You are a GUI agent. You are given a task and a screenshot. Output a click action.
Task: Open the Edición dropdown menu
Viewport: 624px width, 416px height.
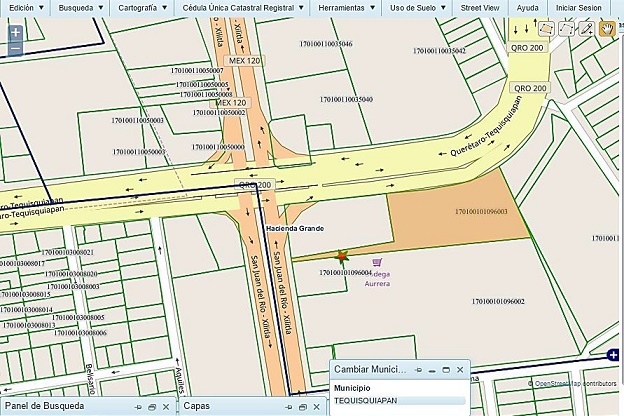24,7
